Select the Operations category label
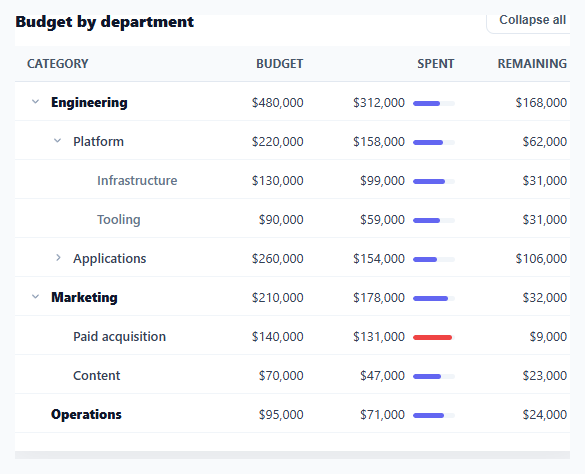 pos(86,415)
